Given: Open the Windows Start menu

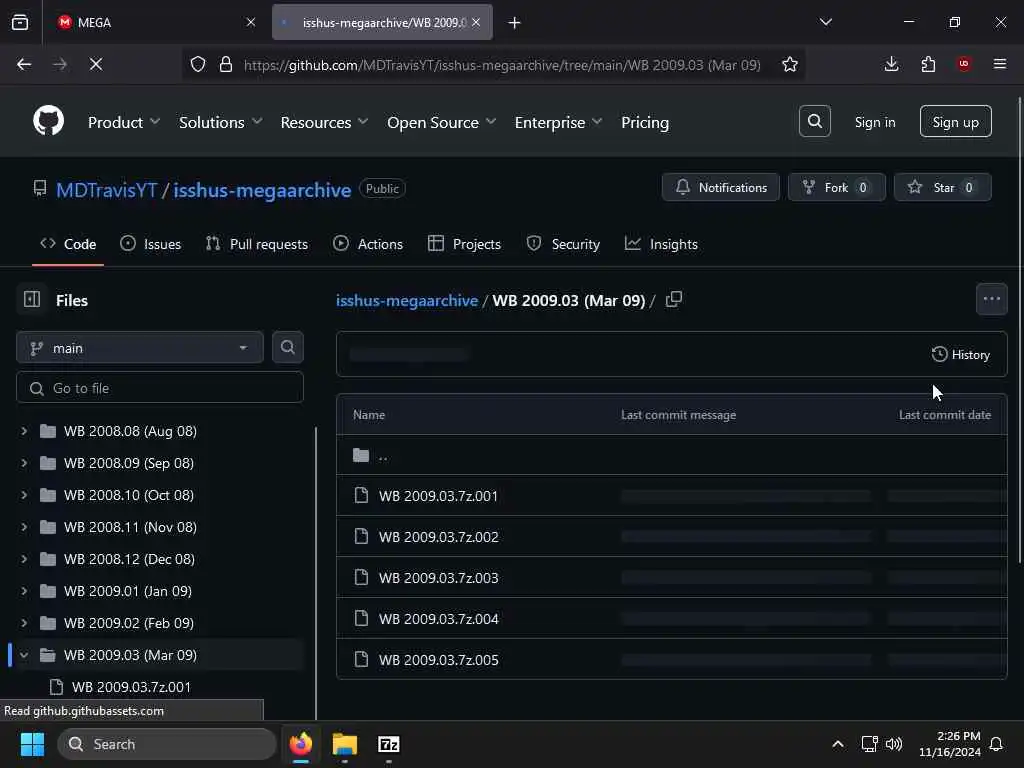Looking at the screenshot, I should (x=32, y=744).
